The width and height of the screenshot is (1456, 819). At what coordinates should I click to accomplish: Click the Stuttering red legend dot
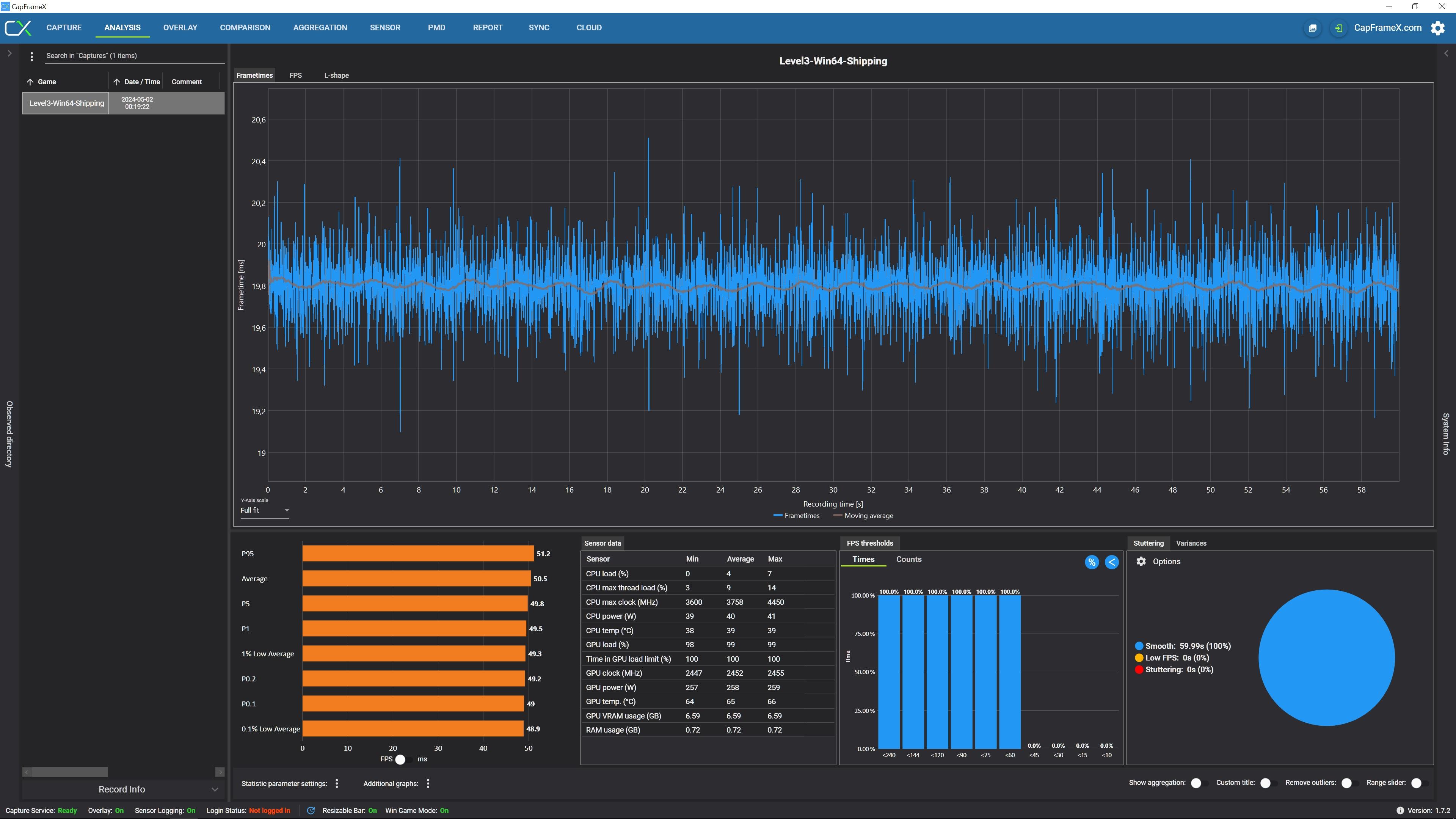(x=1139, y=670)
